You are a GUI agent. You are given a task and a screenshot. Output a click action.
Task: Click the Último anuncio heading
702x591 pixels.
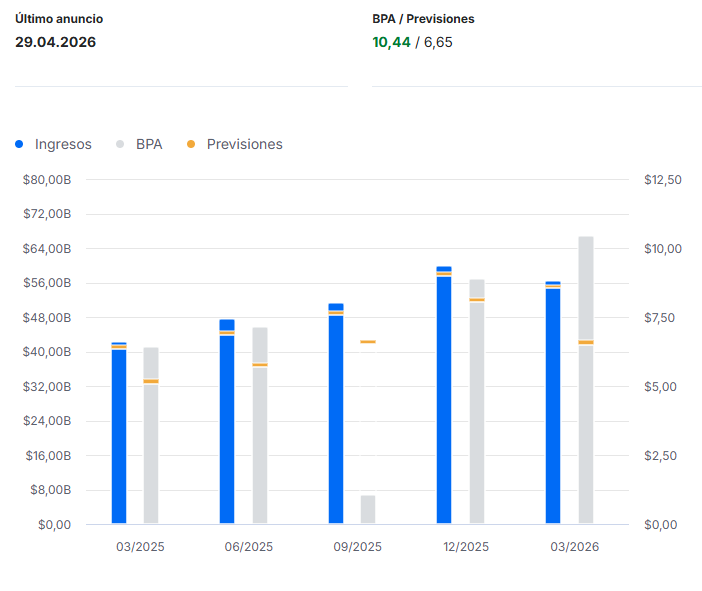(59, 19)
